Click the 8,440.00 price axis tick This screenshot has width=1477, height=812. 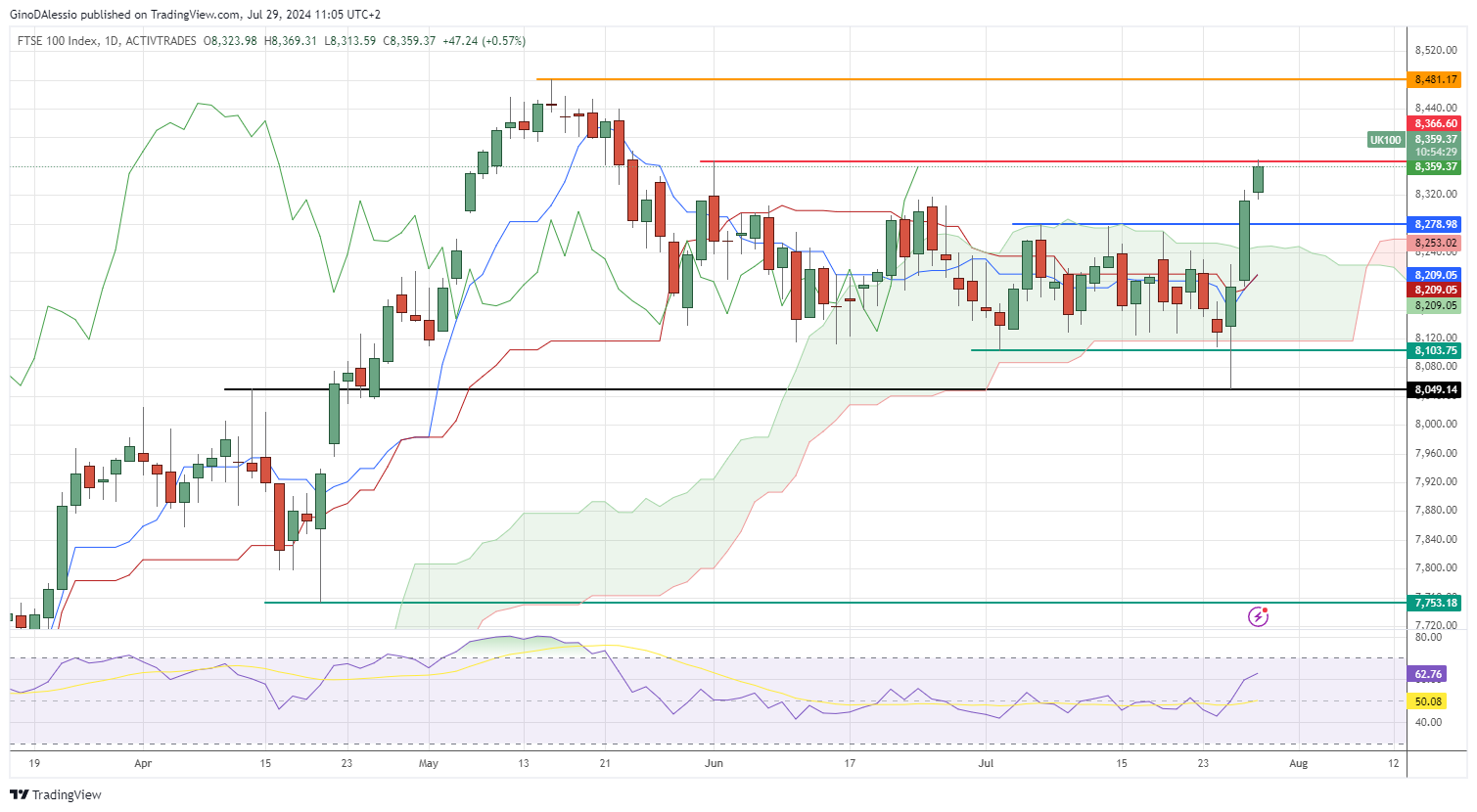(x=1436, y=108)
